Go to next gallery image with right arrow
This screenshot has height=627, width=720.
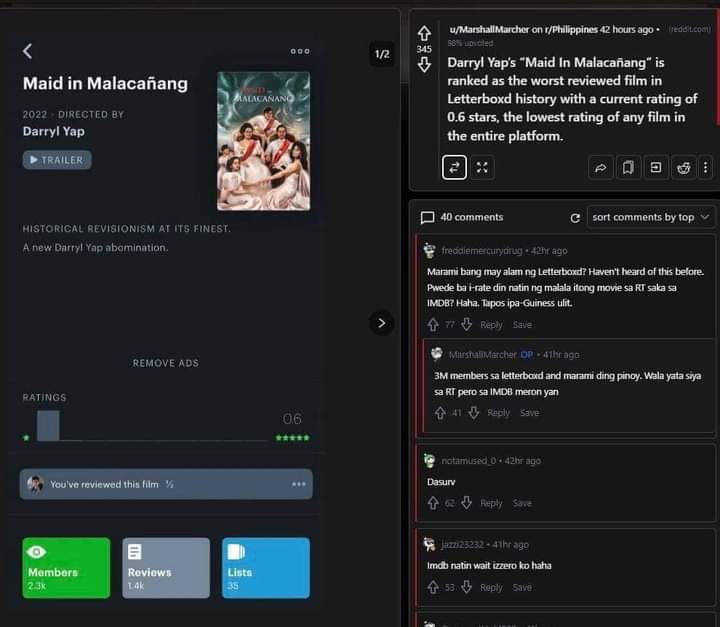[382, 323]
